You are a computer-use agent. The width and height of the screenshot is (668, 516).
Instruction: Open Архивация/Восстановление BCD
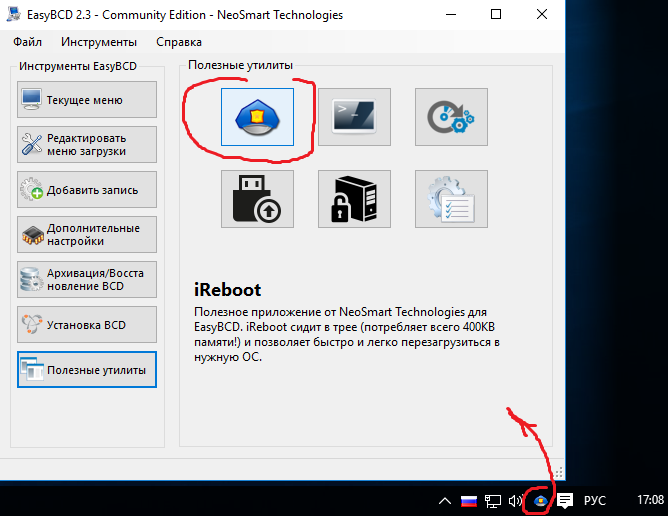pos(87,280)
